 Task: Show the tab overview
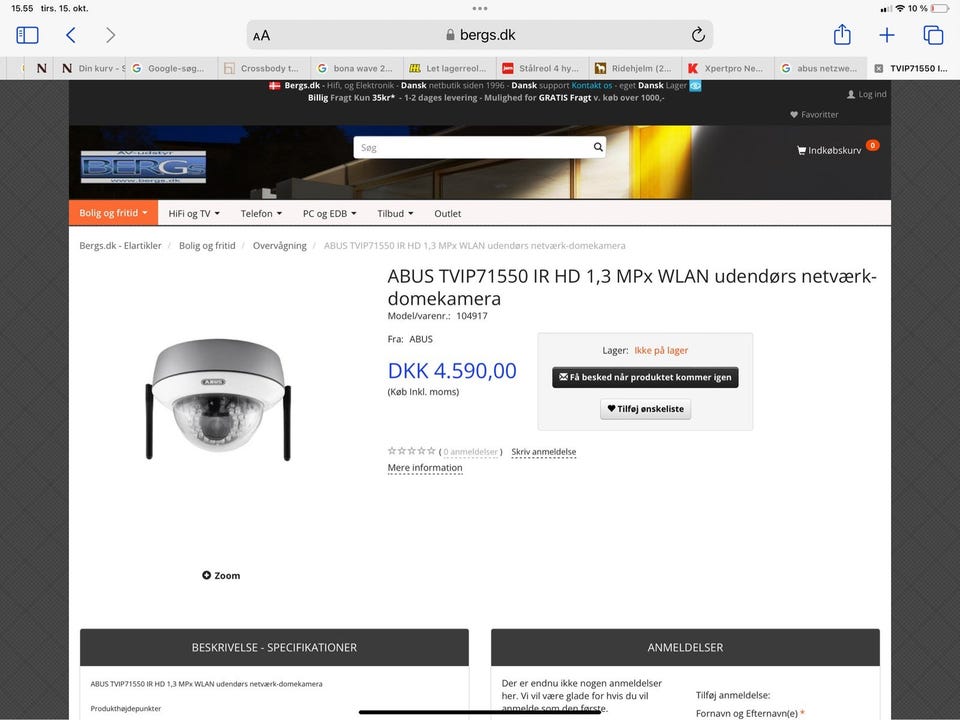[933, 35]
